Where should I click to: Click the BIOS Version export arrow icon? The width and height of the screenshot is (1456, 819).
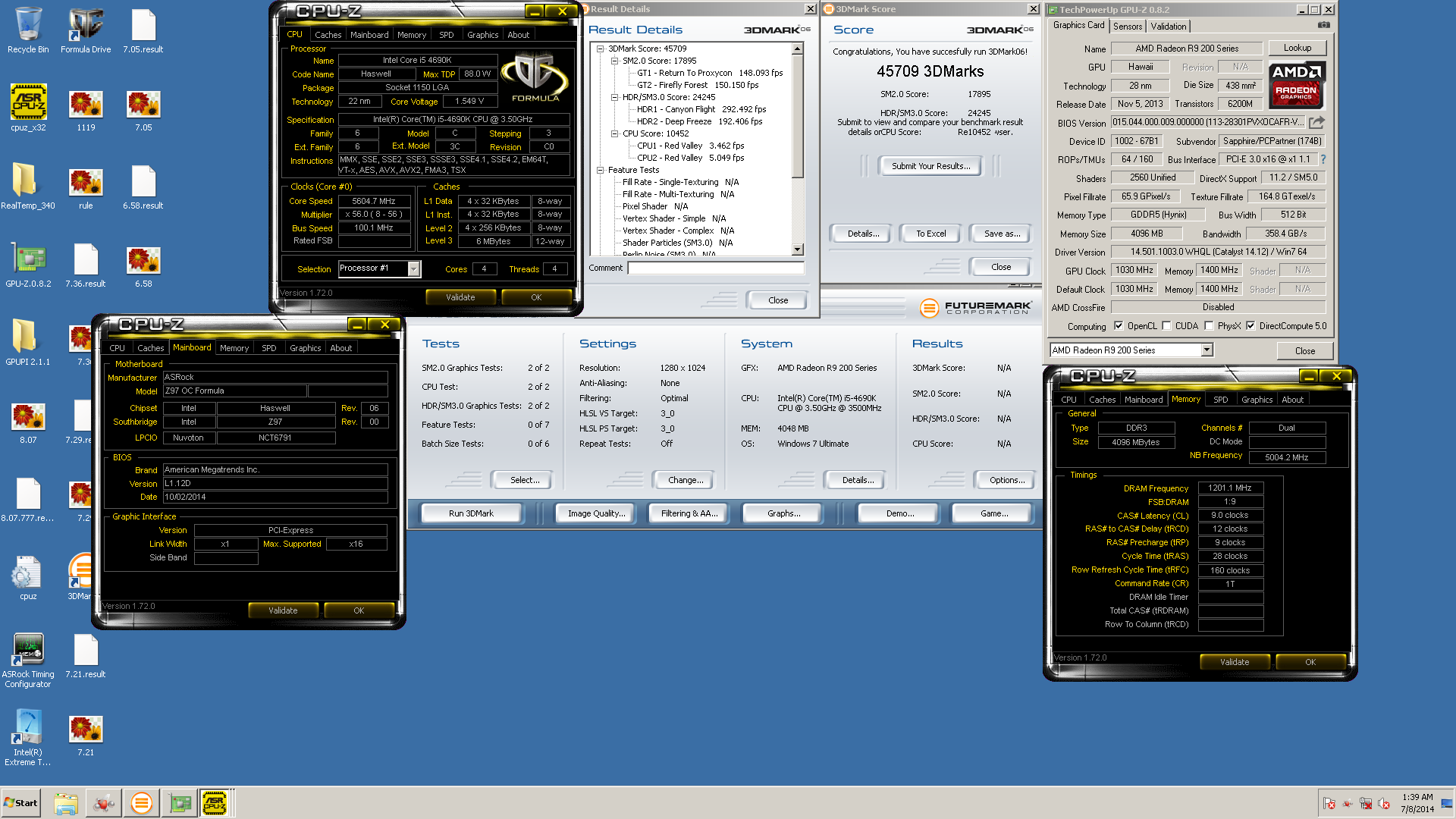pyautogui.click(x=1317, y=122)
